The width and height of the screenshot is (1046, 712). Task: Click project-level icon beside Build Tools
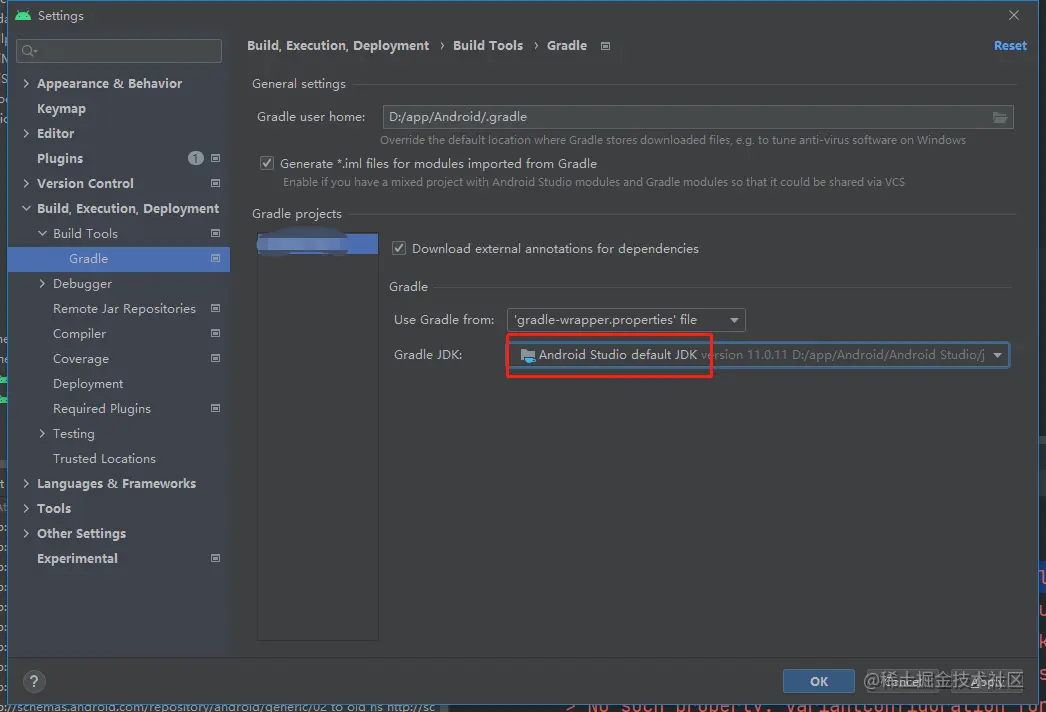215,233
